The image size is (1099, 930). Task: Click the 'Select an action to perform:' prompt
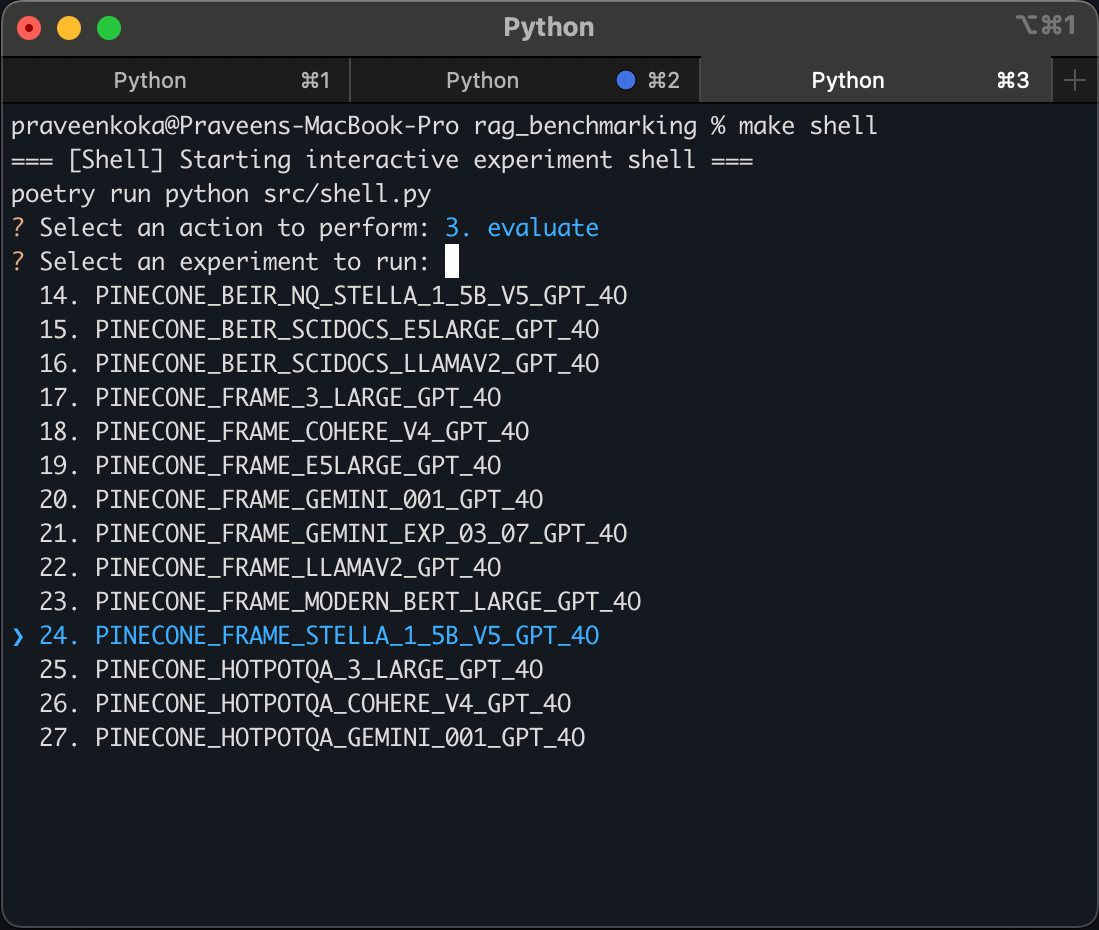[234, 228]
